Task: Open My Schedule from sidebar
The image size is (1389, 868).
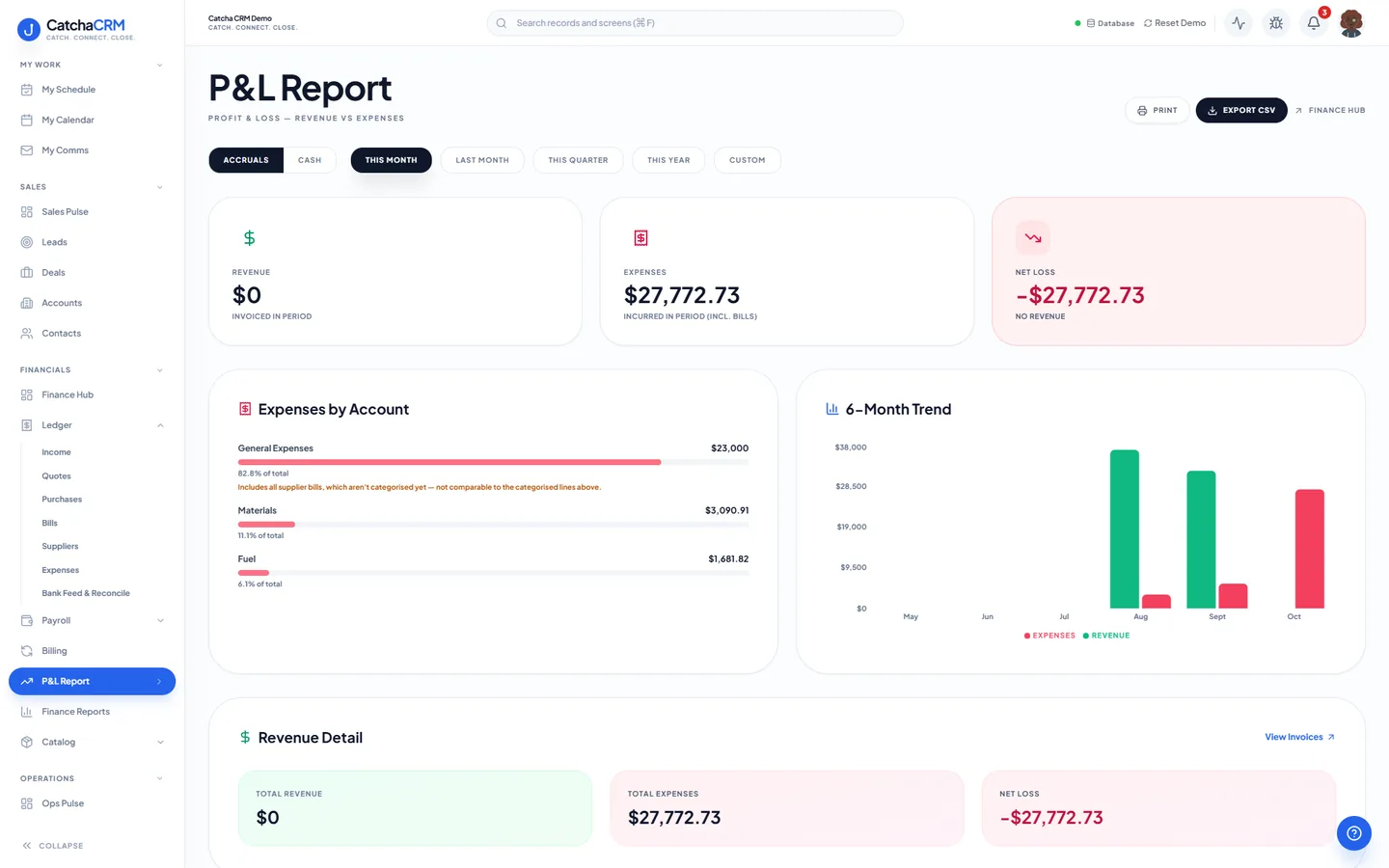Action: (x=92, y=90)
